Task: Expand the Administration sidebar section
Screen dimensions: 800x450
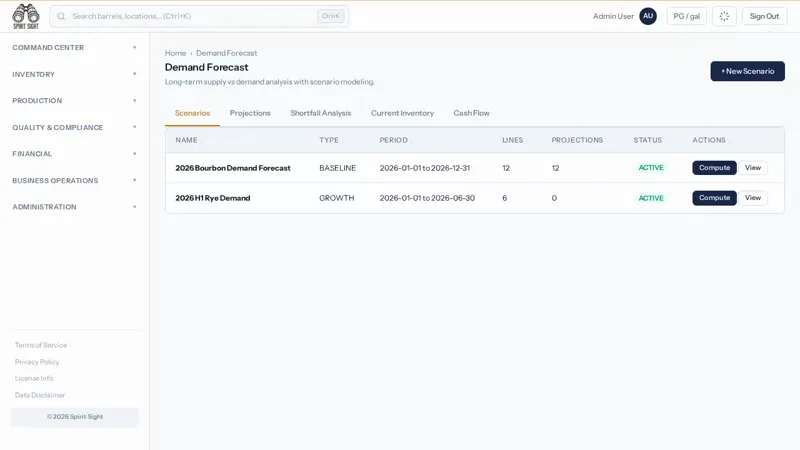Action: pyautogui.click(x=74, y=207)
